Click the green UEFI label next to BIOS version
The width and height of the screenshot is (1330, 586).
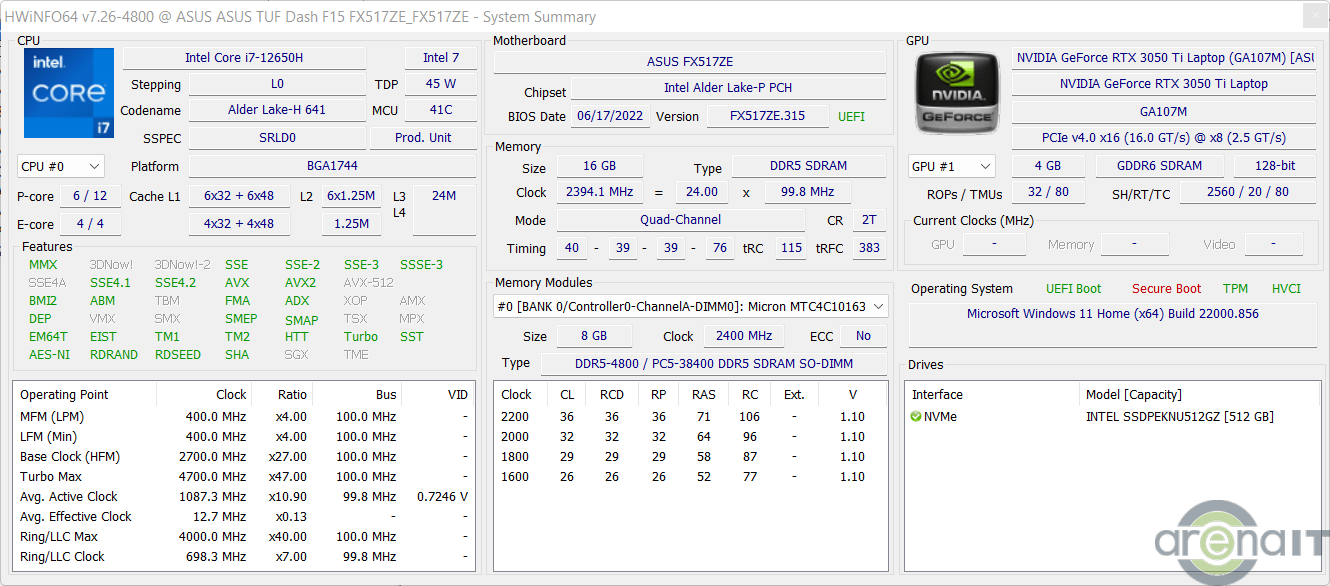coord(851,117)
